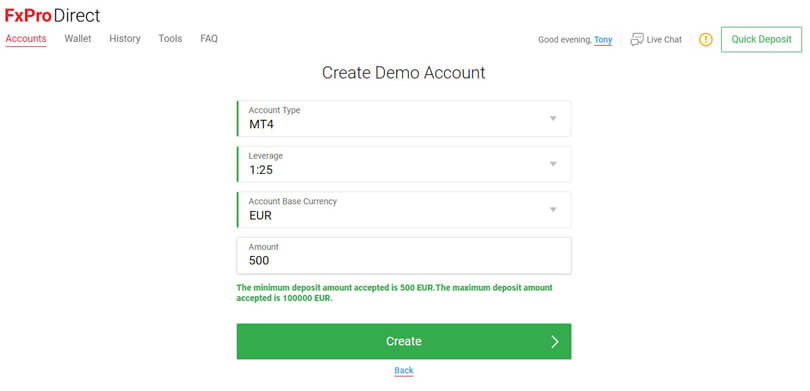Open the Account Type dropdown showing MT4
Image resolution: width=810 pixels, height=391 pixels.
click(x=404, y=119)
